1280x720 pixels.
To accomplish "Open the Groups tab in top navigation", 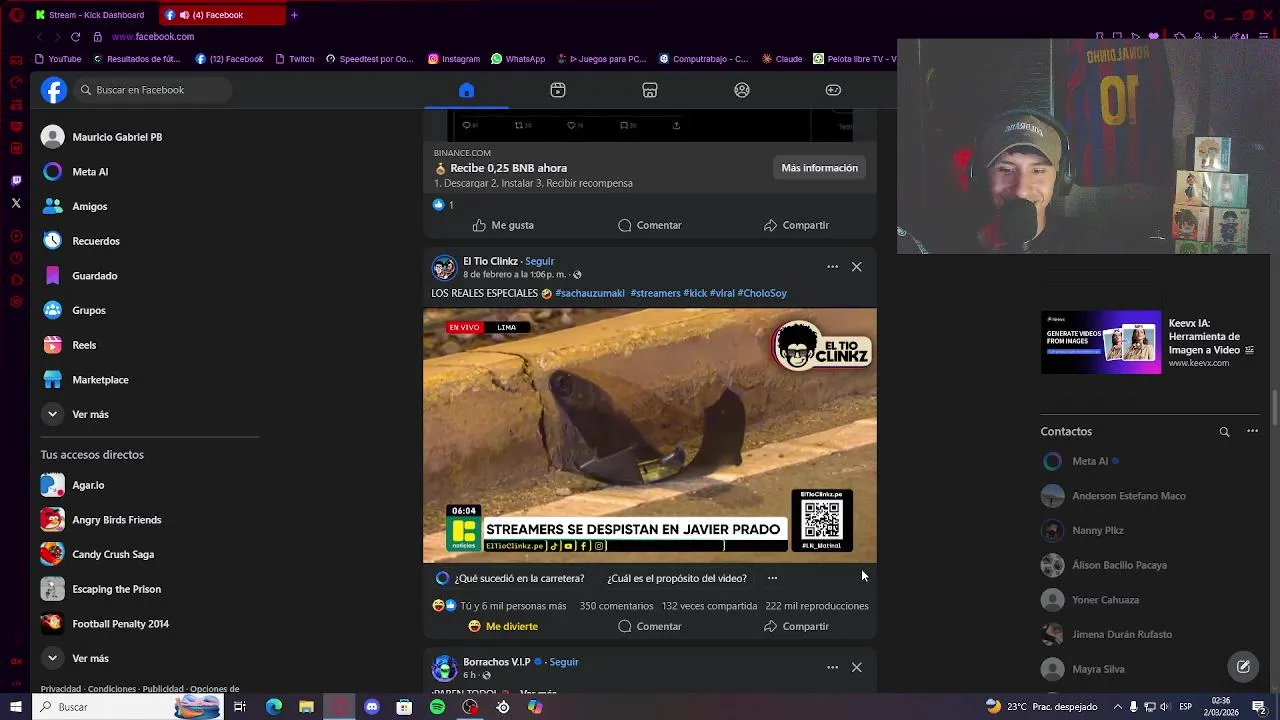I will pos(742,90).
